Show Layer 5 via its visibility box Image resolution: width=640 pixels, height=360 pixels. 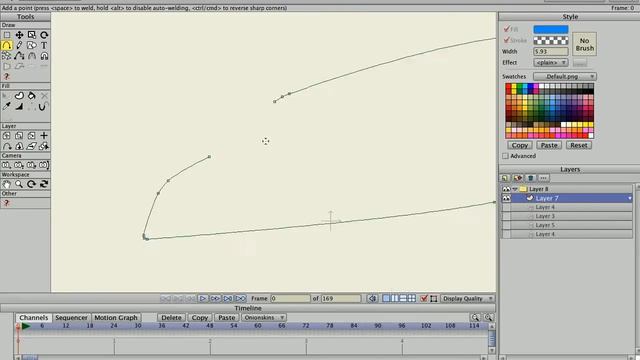[x=506, y=225]
